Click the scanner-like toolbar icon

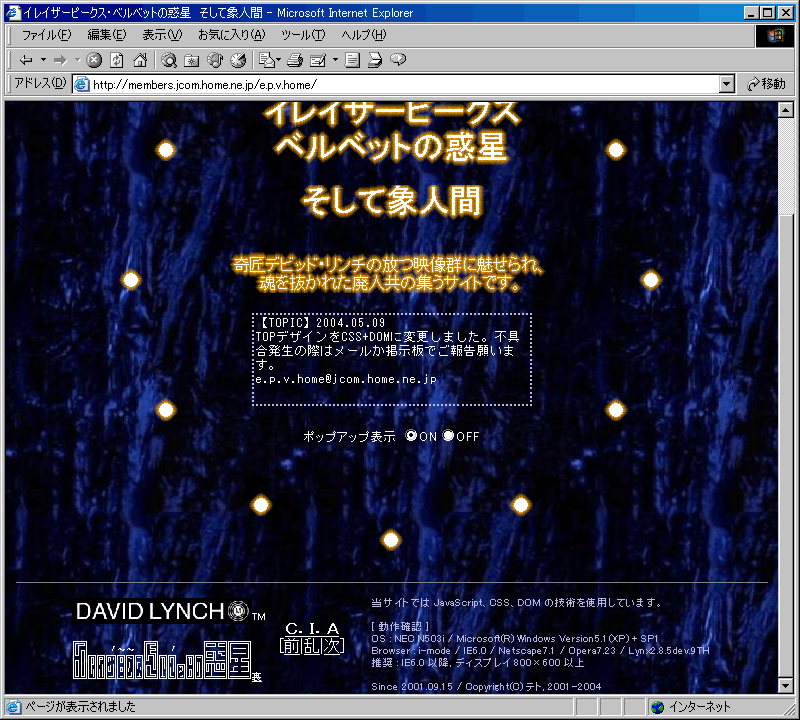pos(375,60)
